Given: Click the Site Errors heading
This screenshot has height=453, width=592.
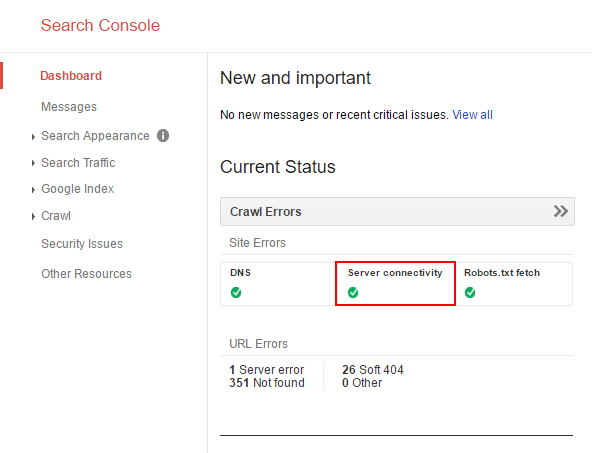Looking at the screenshot, I should click(257, 243).
